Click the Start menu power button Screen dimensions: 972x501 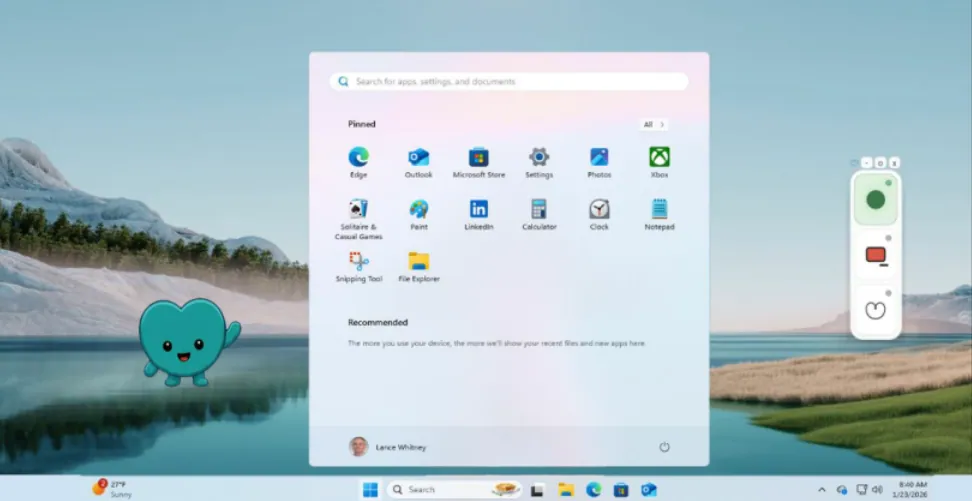664,446
